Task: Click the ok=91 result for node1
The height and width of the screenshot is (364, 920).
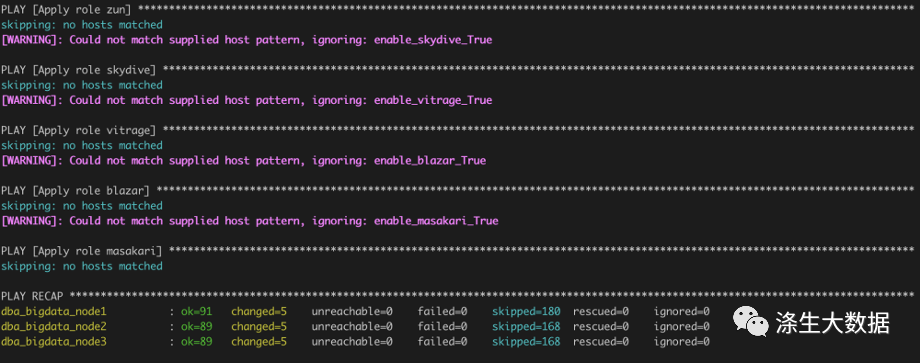Action: (x=197, y=311)
